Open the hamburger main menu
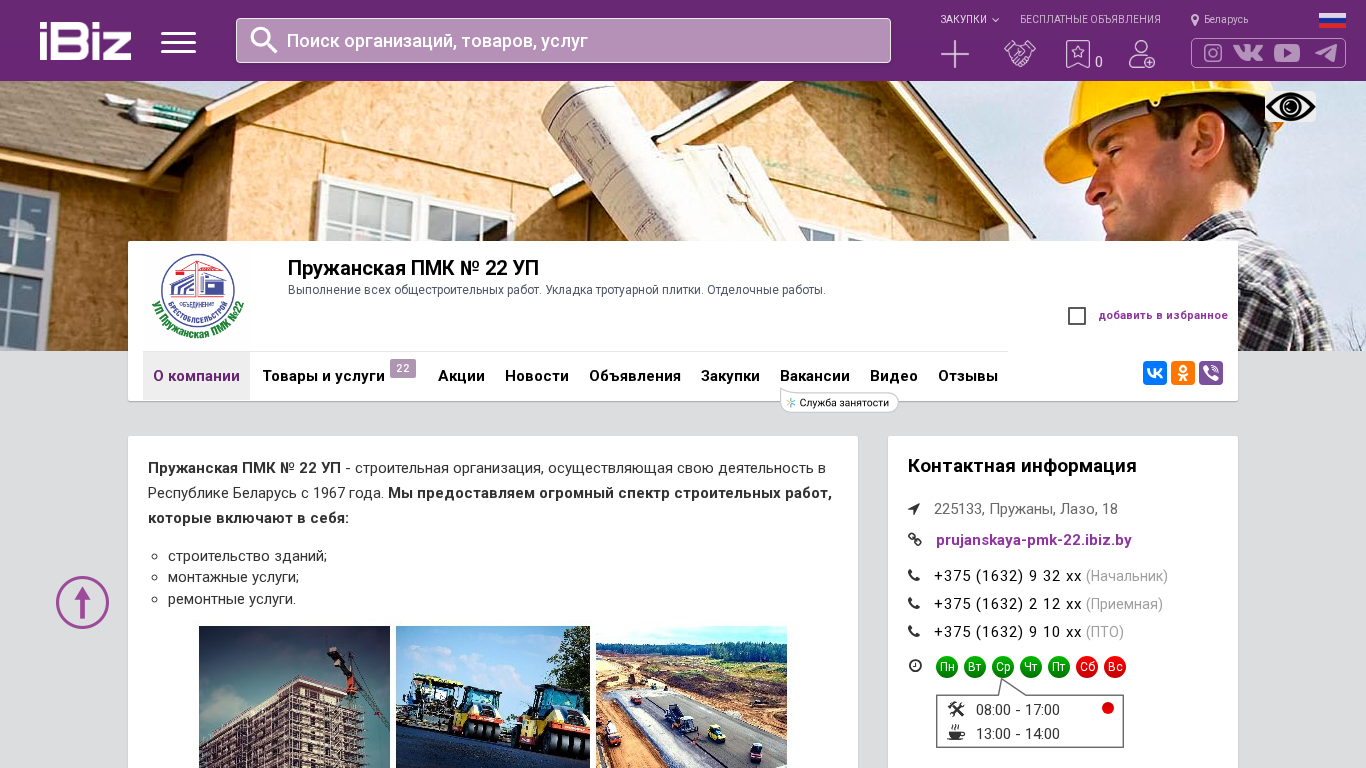 (x=178, y=42)
